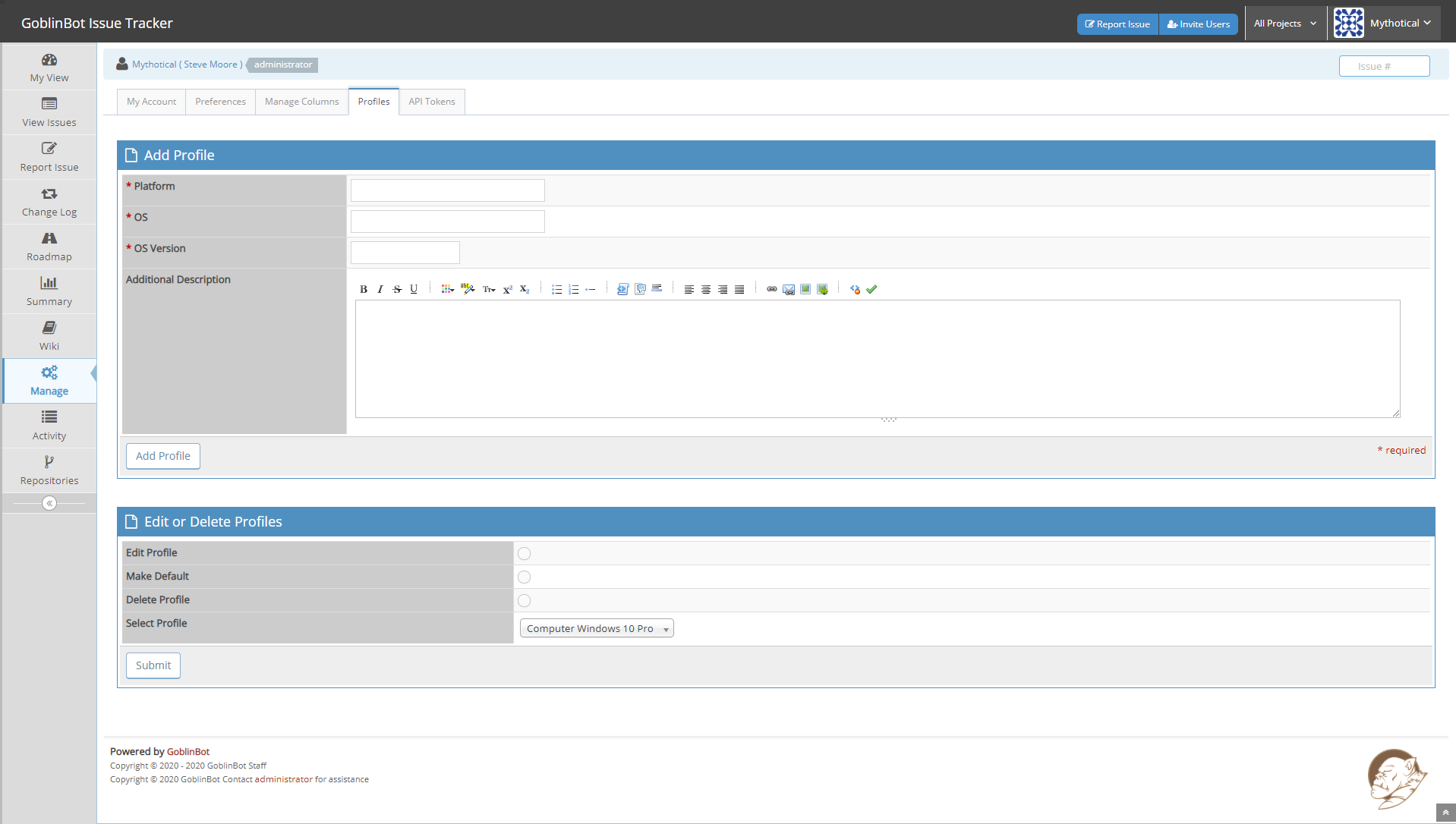Screen dimensions: 1456x824
Task: Click the Add Profile button
Action: [x=163, y=456]
